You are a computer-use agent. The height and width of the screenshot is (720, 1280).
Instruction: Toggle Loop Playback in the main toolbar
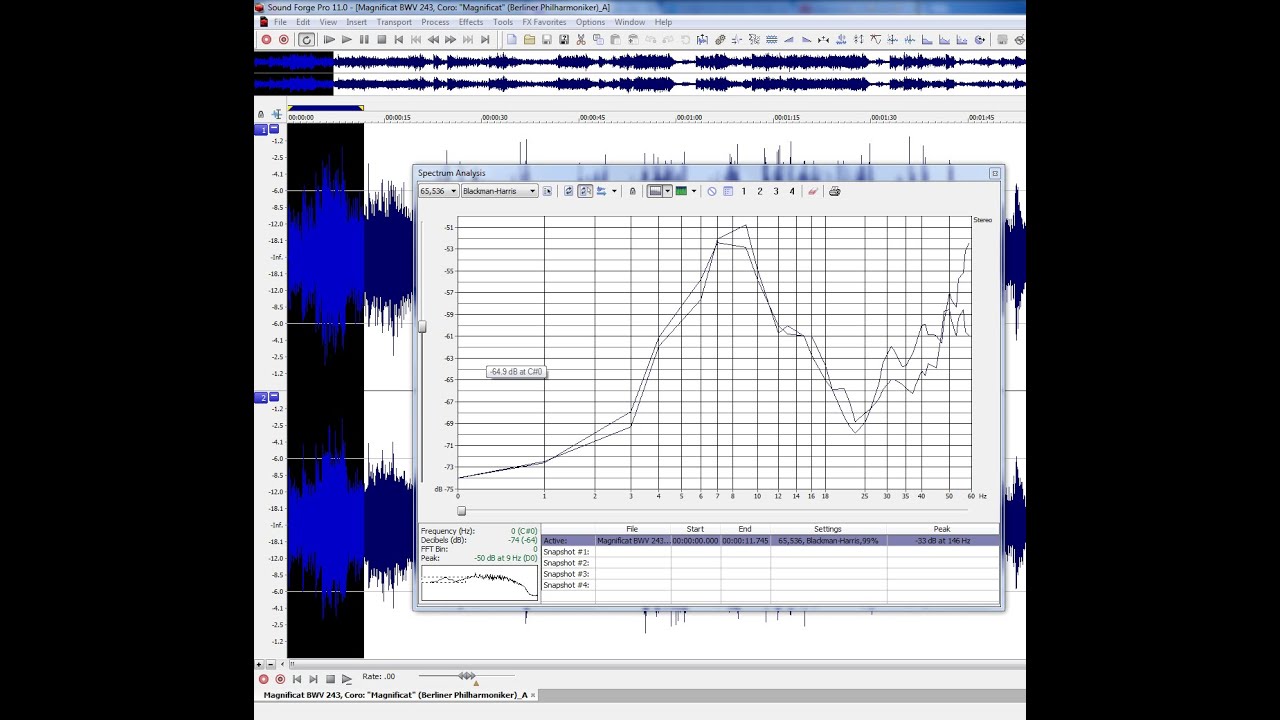(306, 40)
